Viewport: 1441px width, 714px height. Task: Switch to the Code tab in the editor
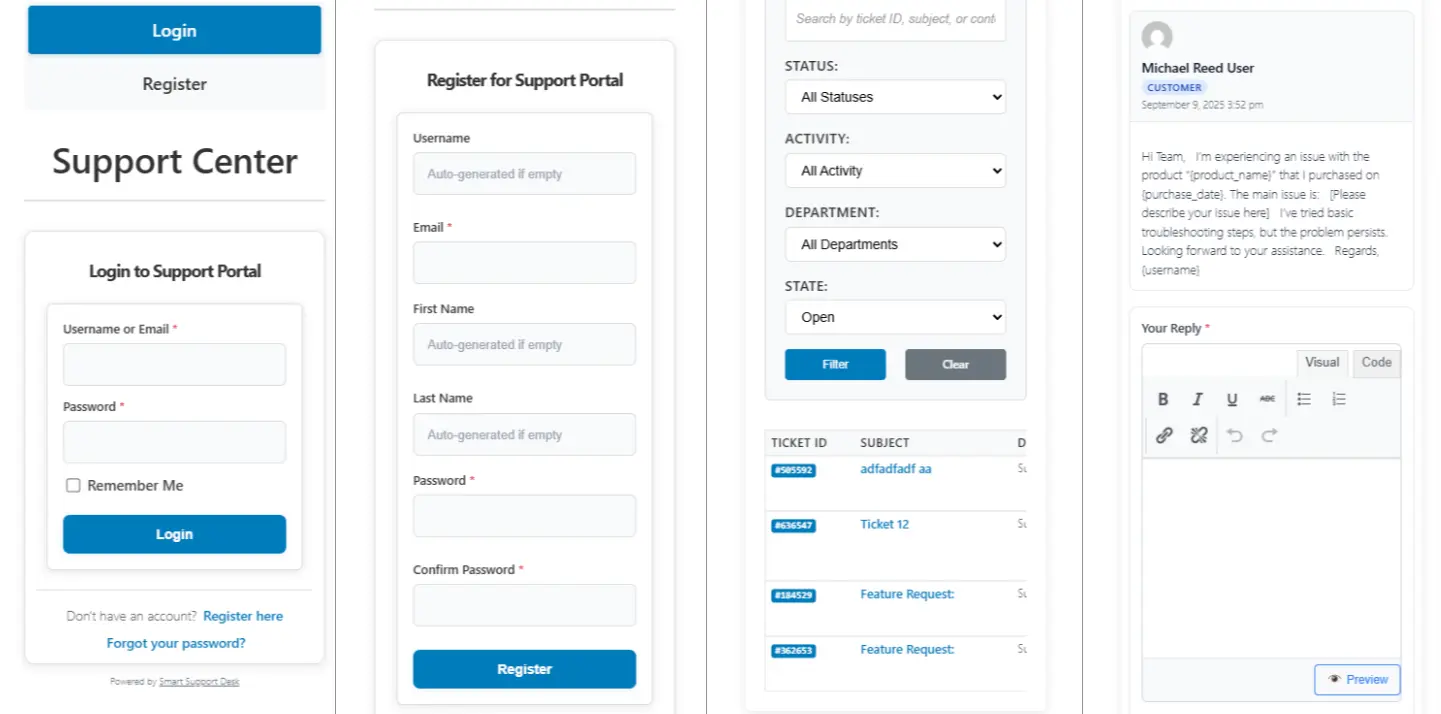click(x=1376, y=363)
